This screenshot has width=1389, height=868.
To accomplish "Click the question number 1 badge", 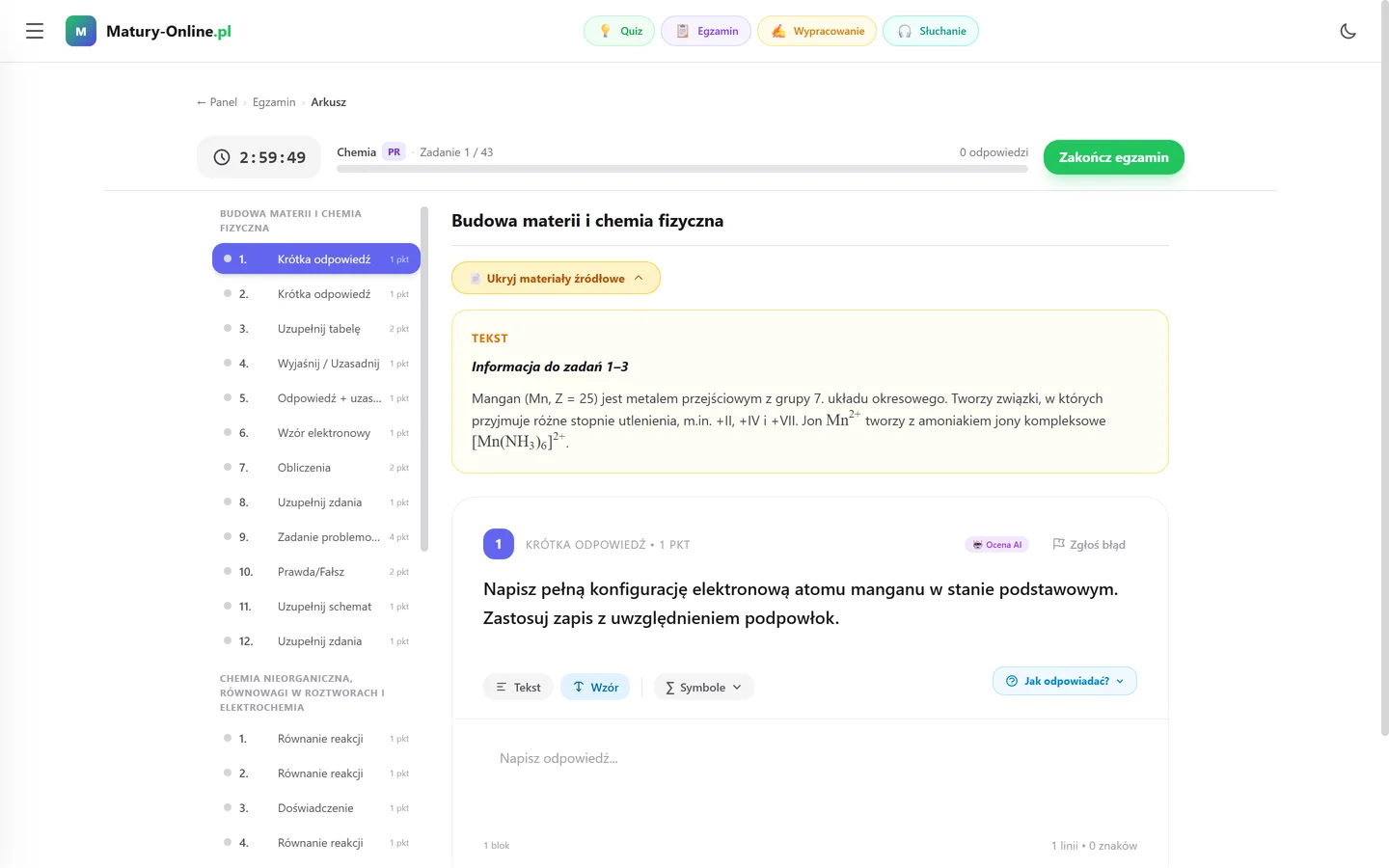I will (499, 544).
